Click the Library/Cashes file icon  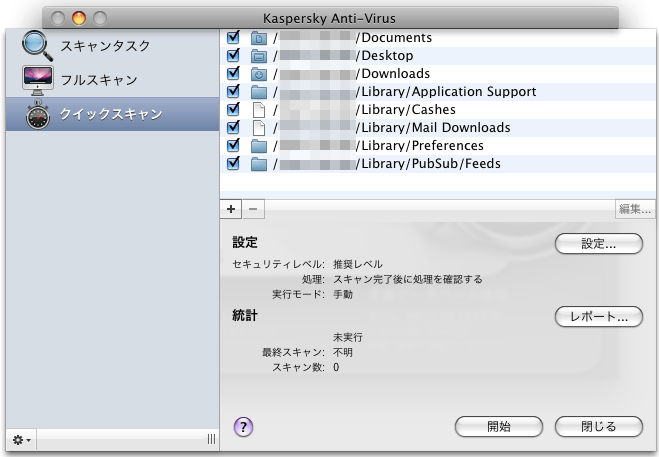(x=259, y=110)
